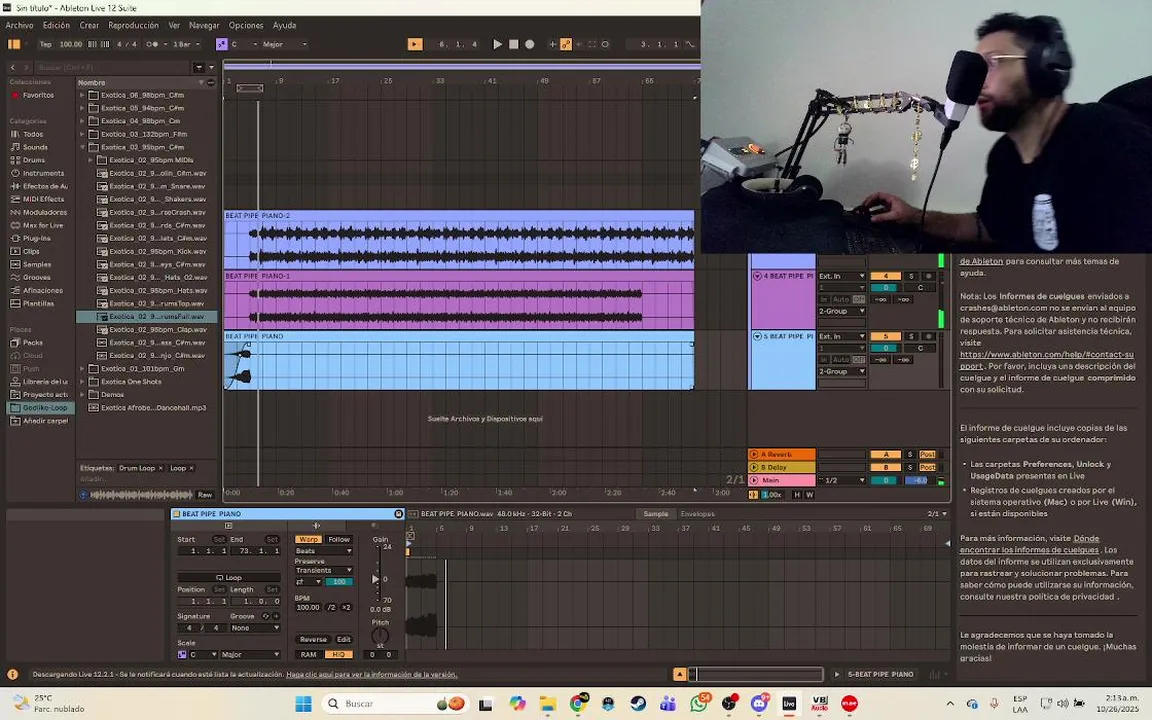Select Max for Live category
The width and height of the screenshot is (1152, 720).
pyautogui.click(x=43, y=226)
